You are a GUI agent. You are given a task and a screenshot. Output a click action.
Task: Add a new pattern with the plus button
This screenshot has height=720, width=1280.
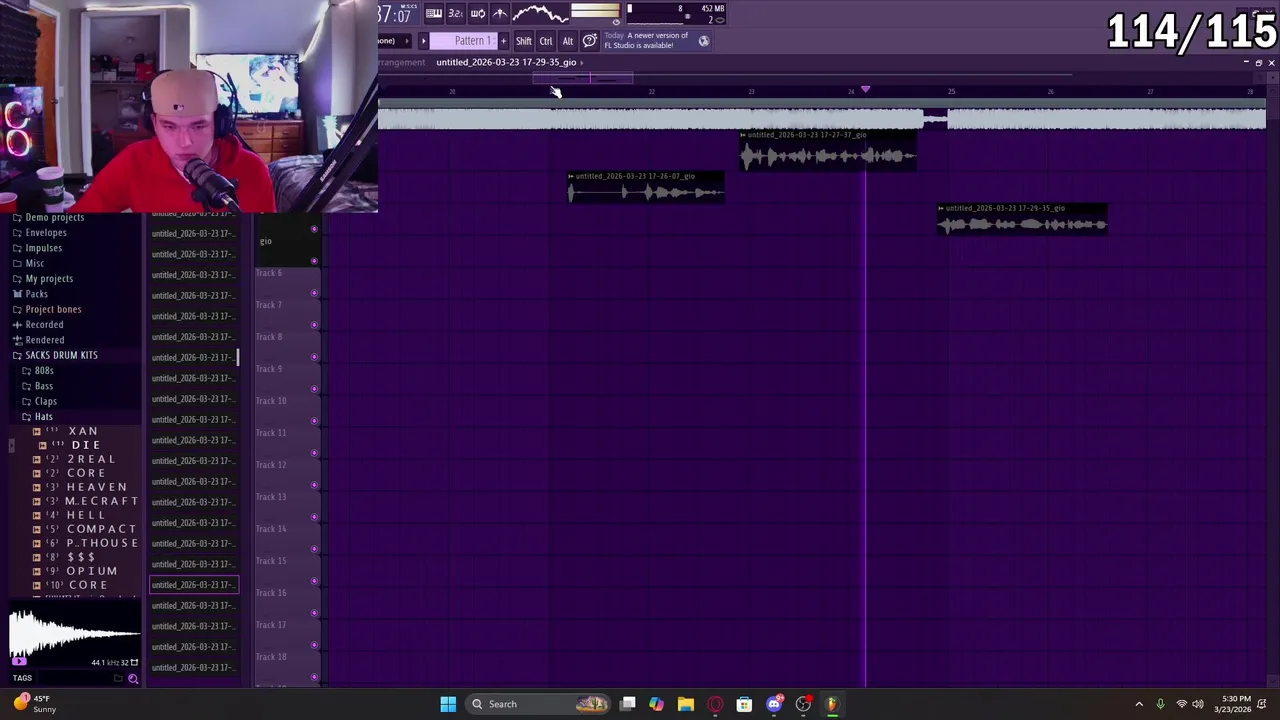[503, 41]
